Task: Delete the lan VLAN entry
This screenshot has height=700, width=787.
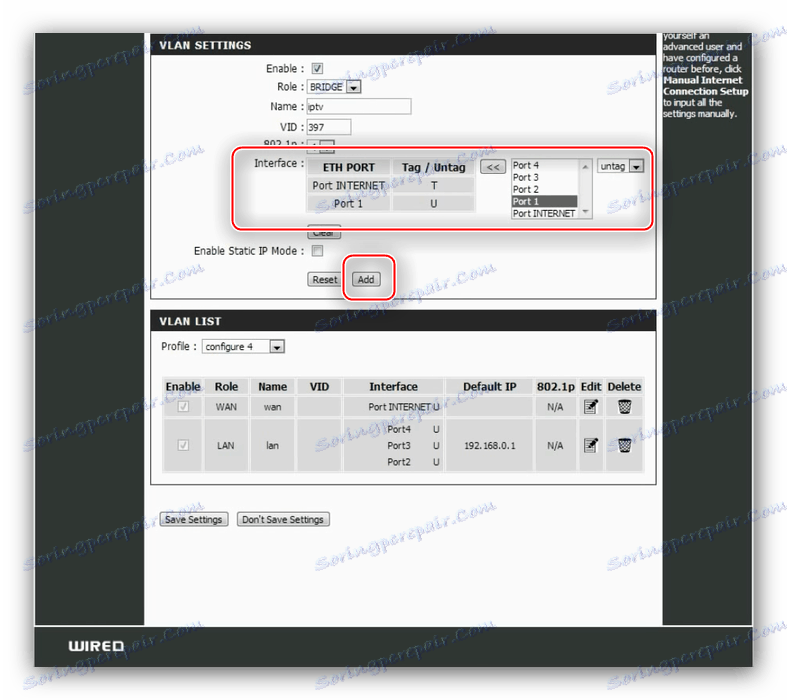Action: 624,445
